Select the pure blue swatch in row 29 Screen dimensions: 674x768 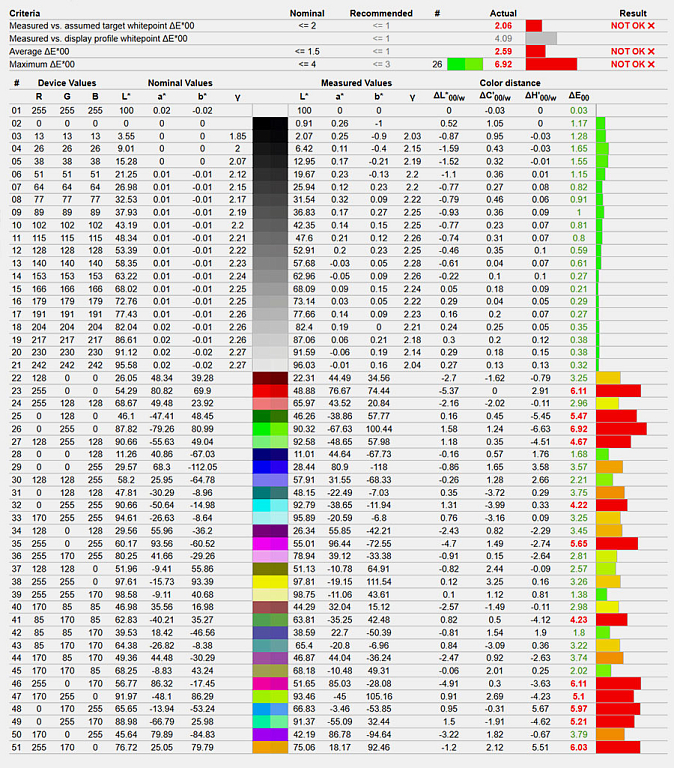[x=270, y=466]
